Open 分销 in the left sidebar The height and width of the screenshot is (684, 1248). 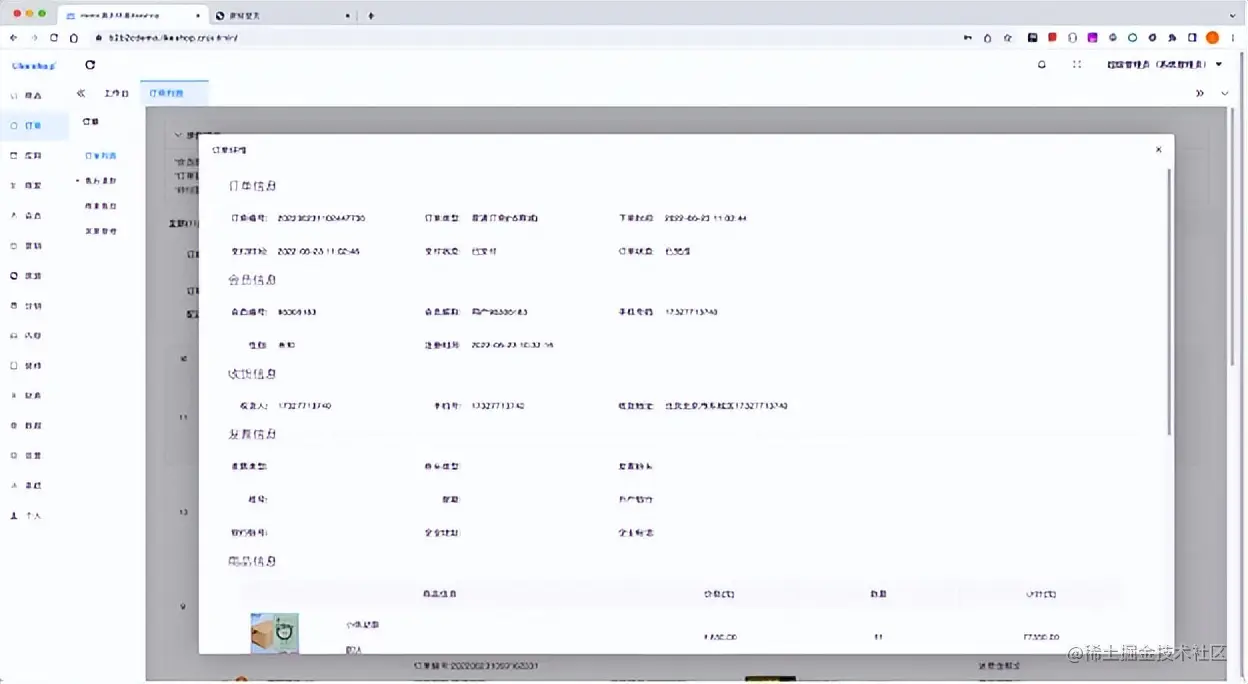point(34,305)
